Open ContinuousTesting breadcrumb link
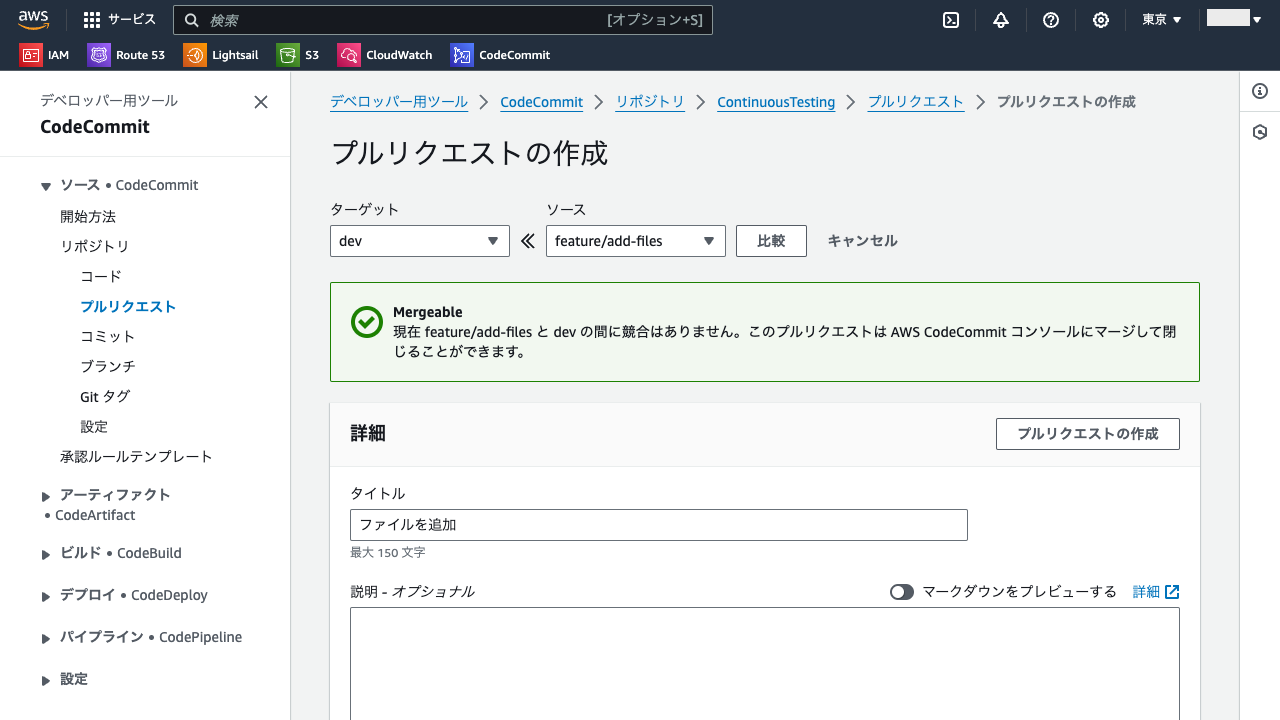The height and width of the screenshot is (720, 1280). [x=776, y=102]
